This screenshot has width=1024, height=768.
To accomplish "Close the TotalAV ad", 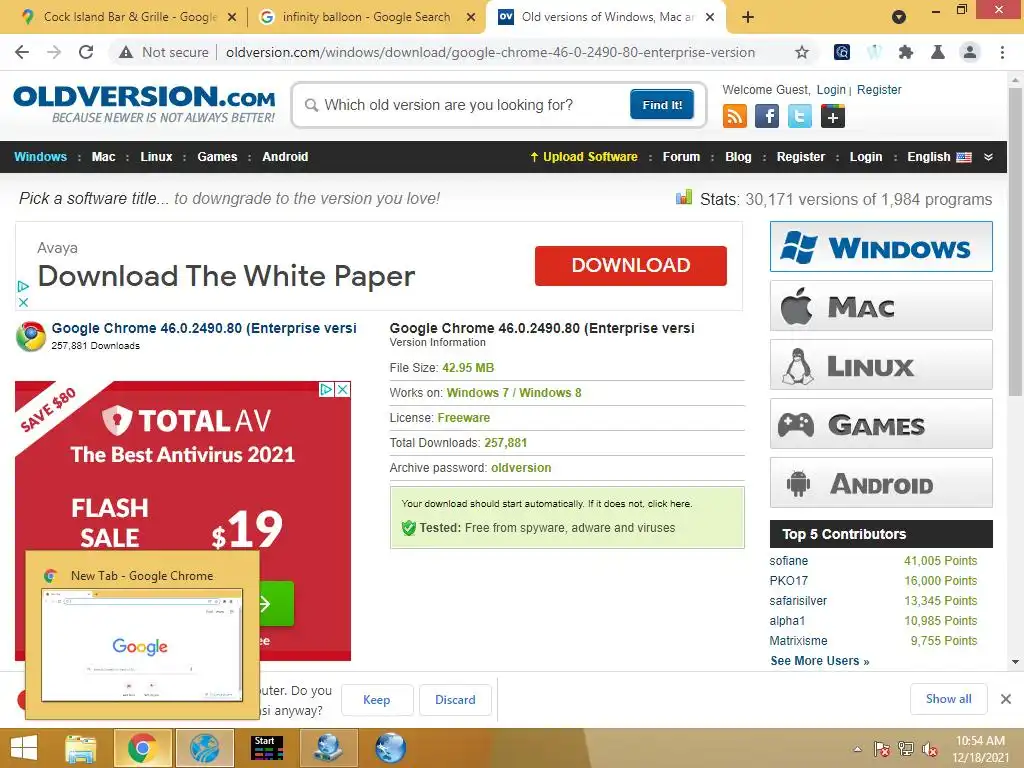I will point(343,389).
